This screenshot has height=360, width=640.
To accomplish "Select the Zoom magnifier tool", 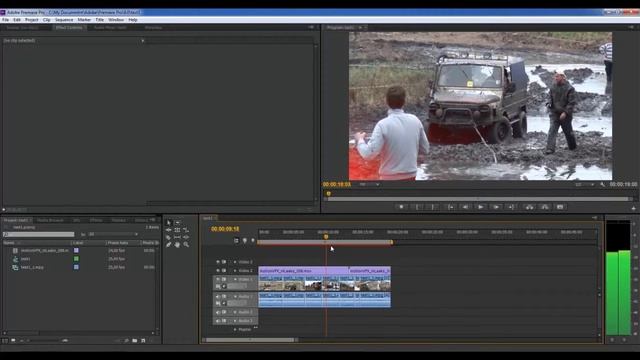I will [x=186, y=245].
